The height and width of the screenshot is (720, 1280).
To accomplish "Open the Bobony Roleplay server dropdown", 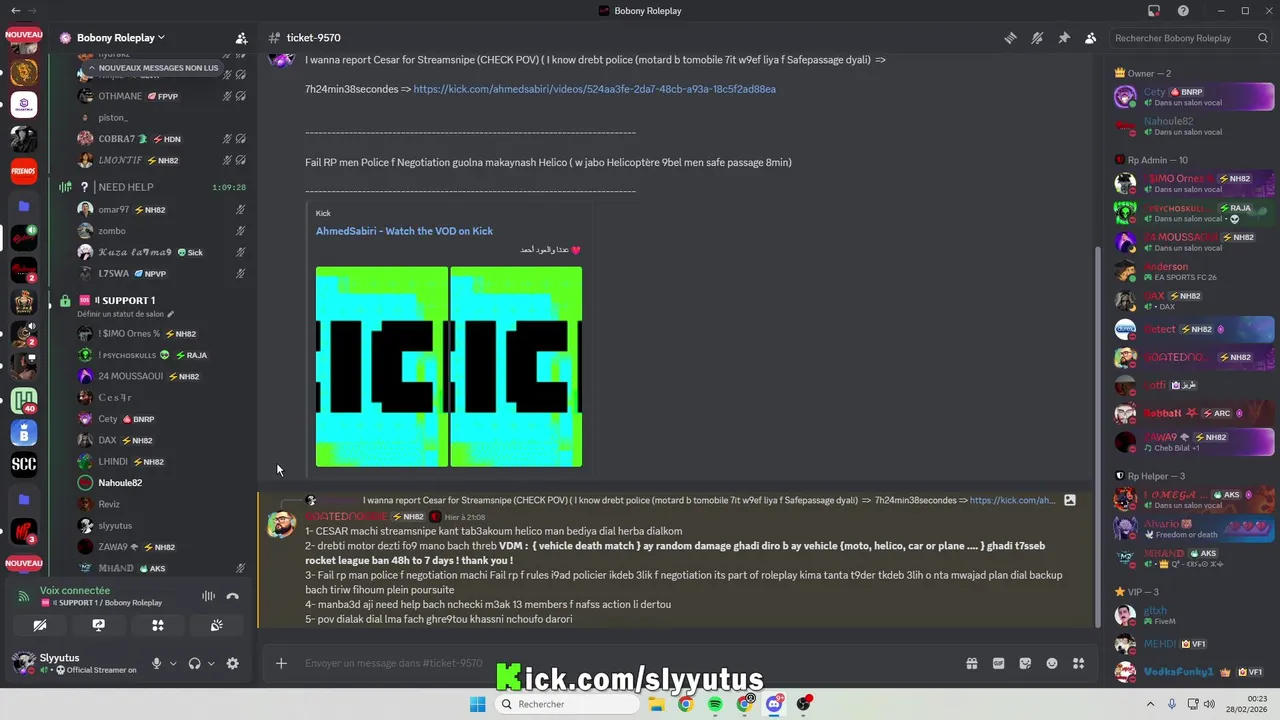I will point(120,38).
